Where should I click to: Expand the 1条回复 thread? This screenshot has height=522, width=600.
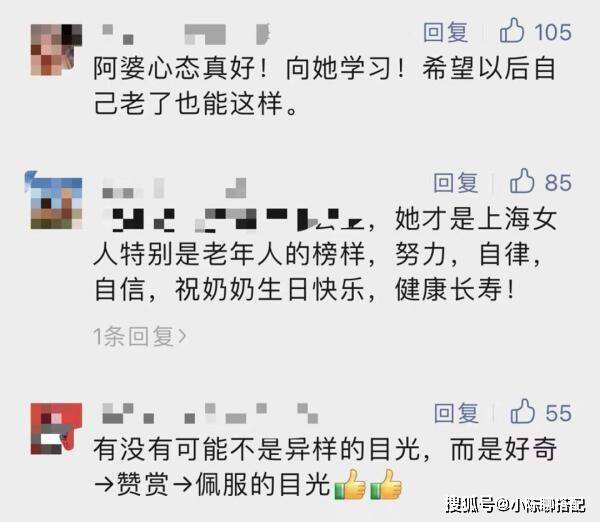140,336
